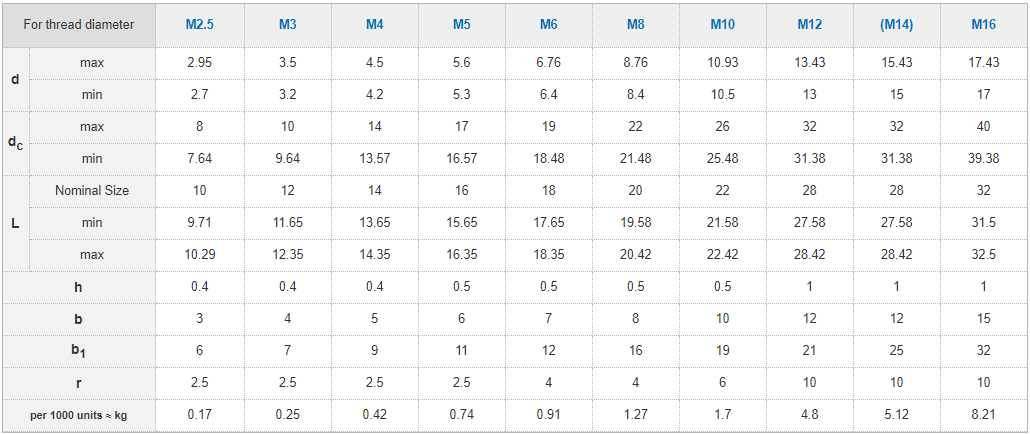Select the M10 column header link
1030x434 pixels.
pos(722,25)
